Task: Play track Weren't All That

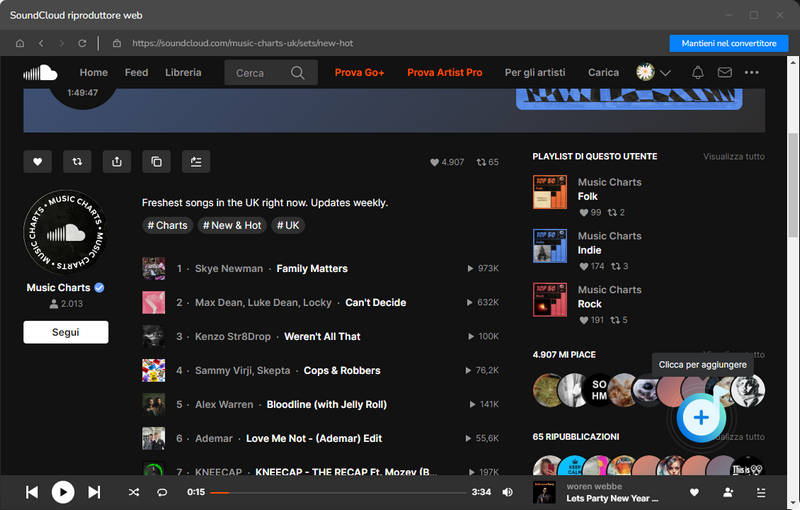Action: pyautogui.click(x=322, y=337)
